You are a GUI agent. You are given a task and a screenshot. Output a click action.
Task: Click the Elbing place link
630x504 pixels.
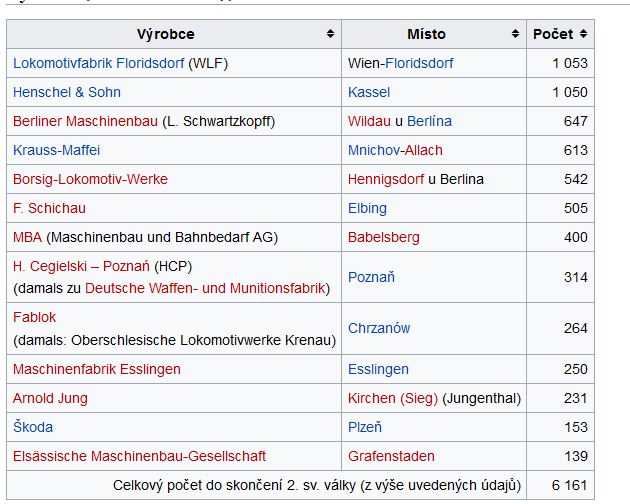coord(367,208)
